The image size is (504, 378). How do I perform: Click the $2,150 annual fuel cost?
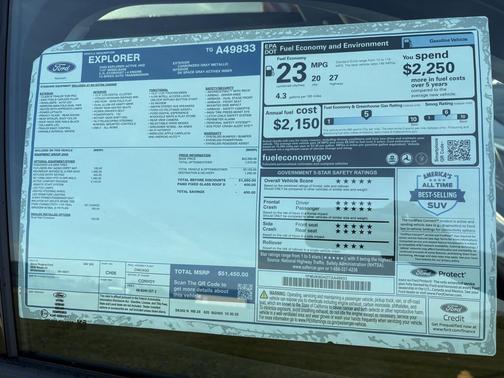pyautogui.click(x=296, y=124)
